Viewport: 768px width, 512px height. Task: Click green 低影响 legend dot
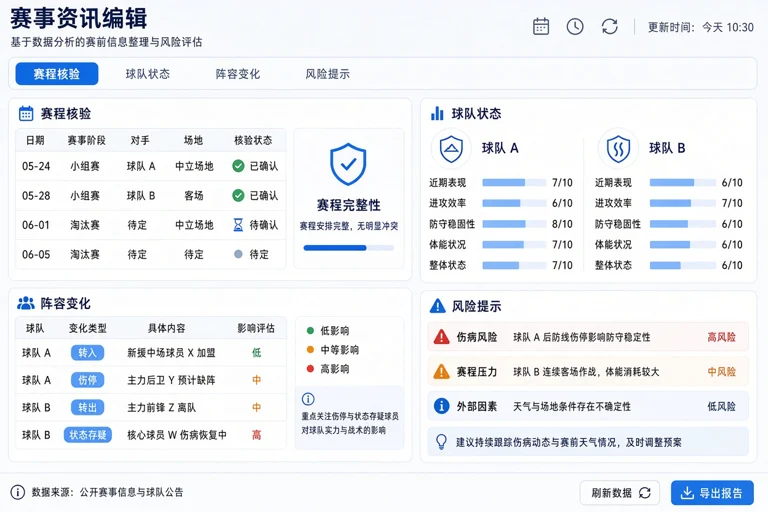coord(310,331)
